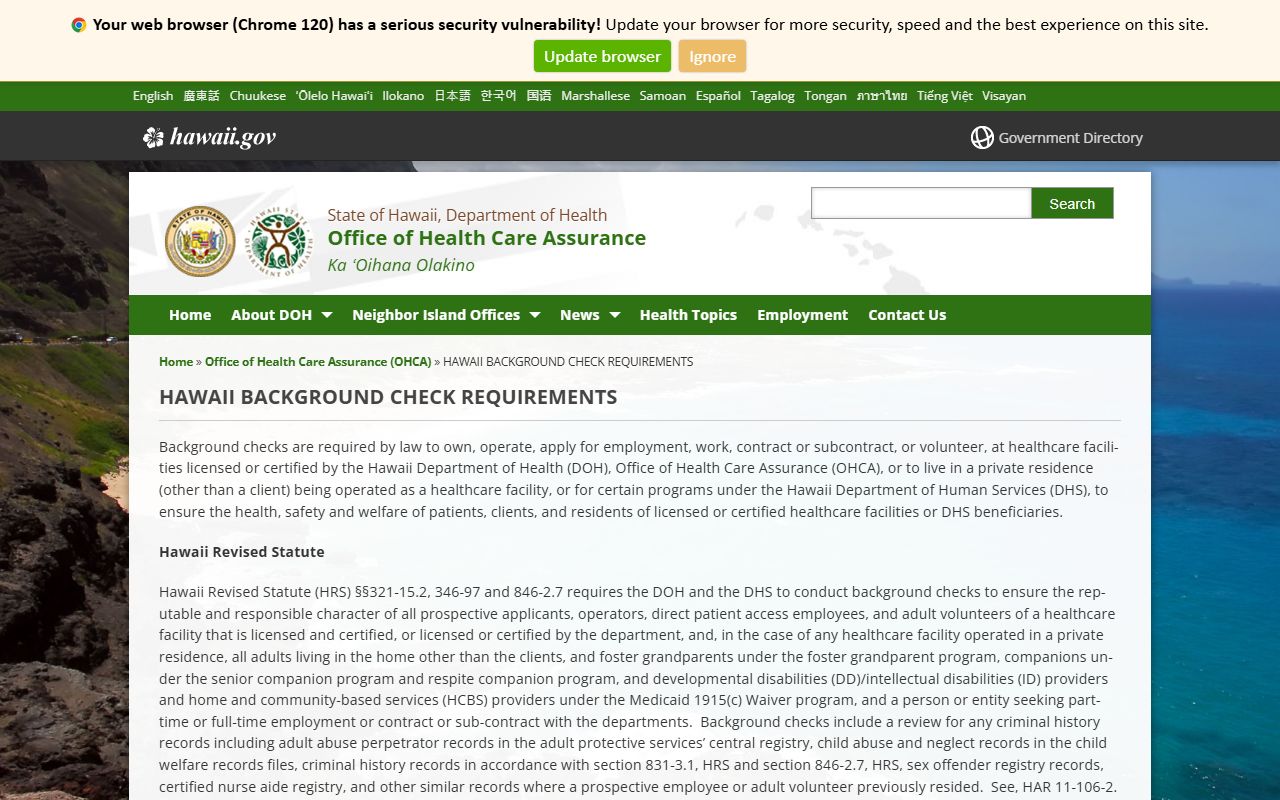Click the Home breadcrumb link
The height and width of the screenshot is (800, 1280).
pos(176,362)
